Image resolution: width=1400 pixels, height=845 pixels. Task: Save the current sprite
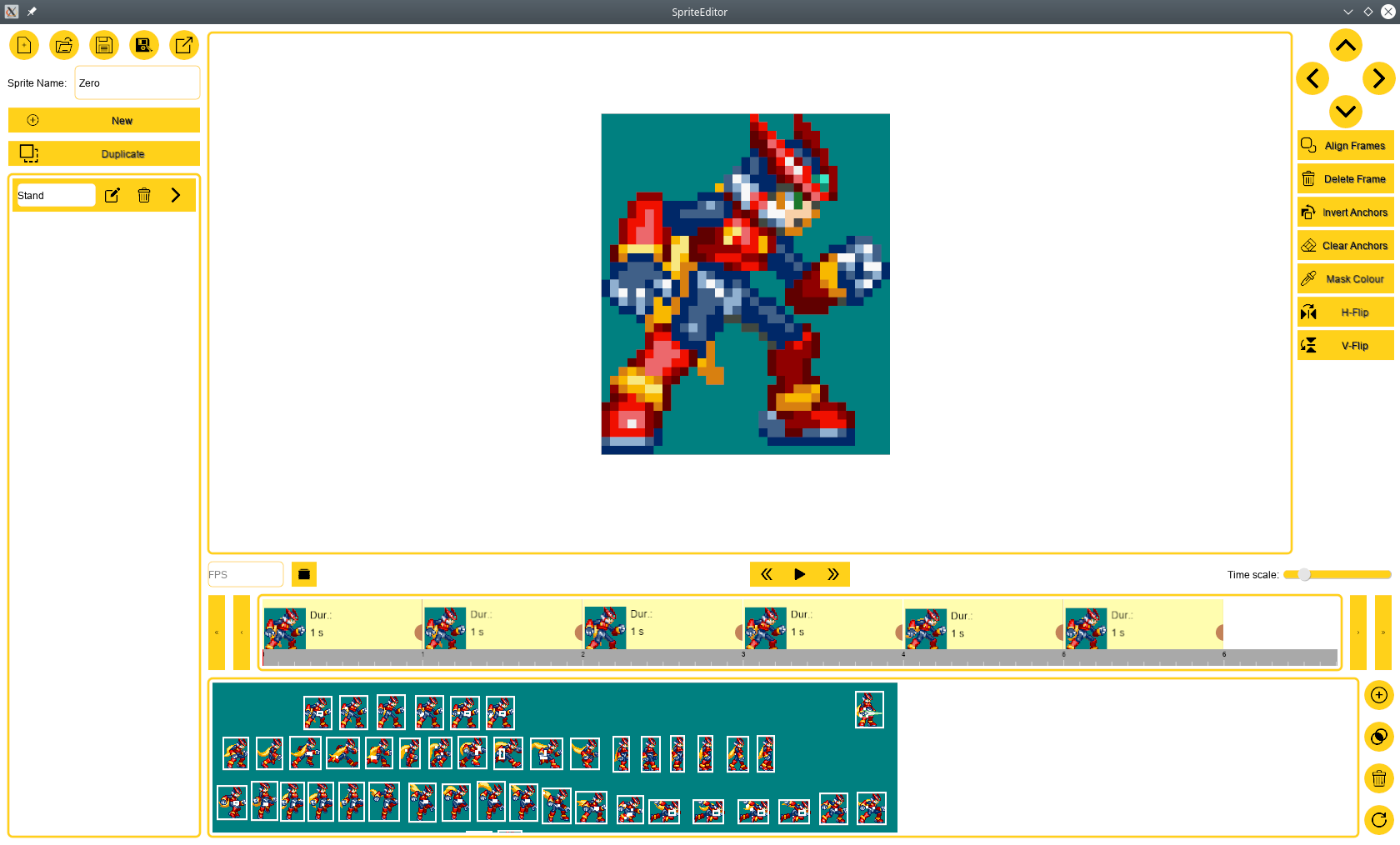coord(104,45)
